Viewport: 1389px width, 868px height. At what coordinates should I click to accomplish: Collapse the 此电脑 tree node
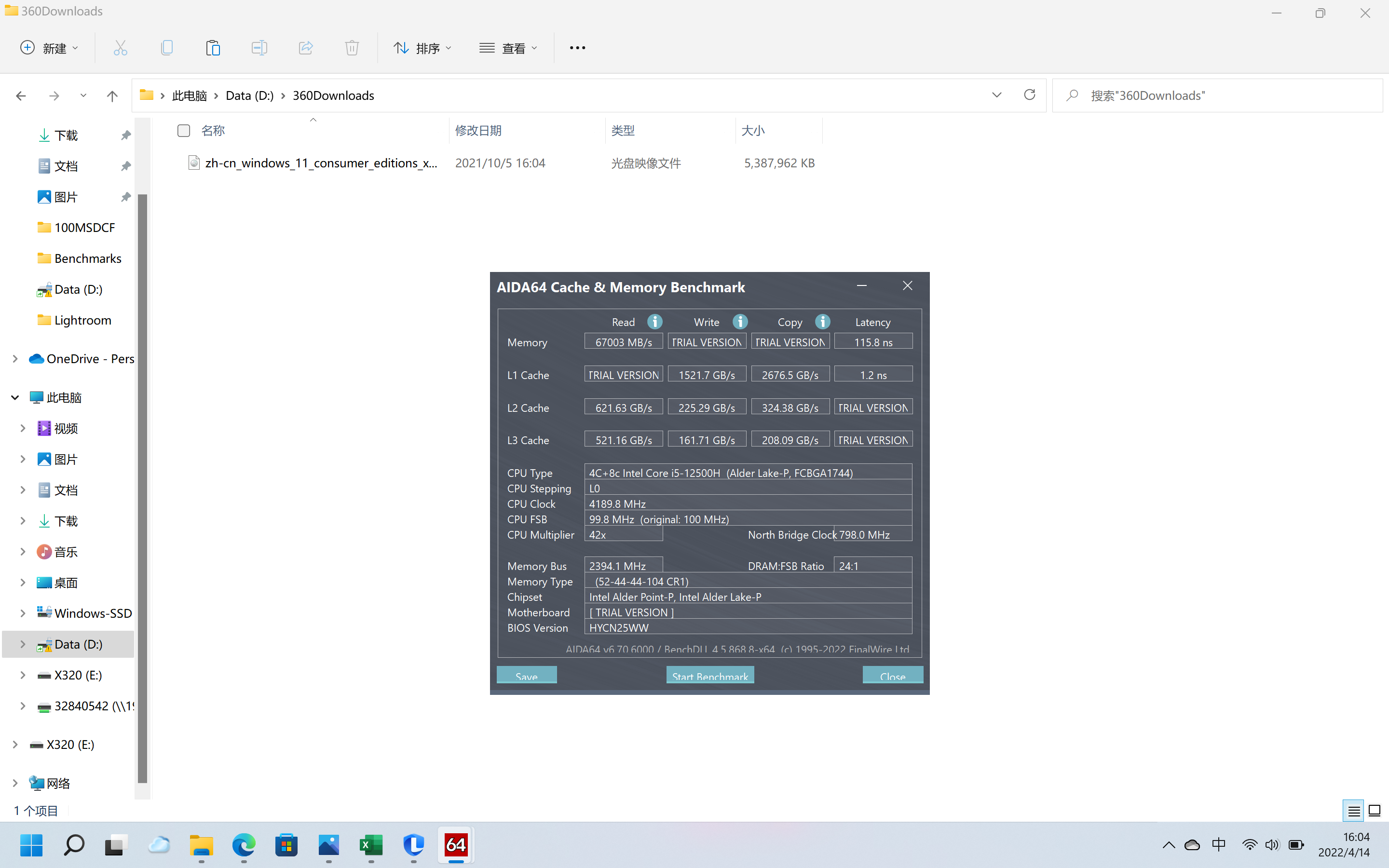[15, 397]
